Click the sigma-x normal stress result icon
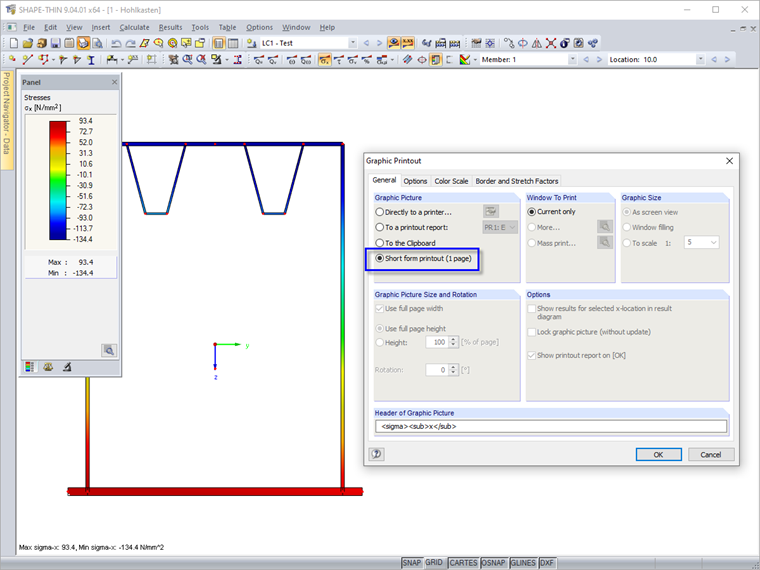 324,60
